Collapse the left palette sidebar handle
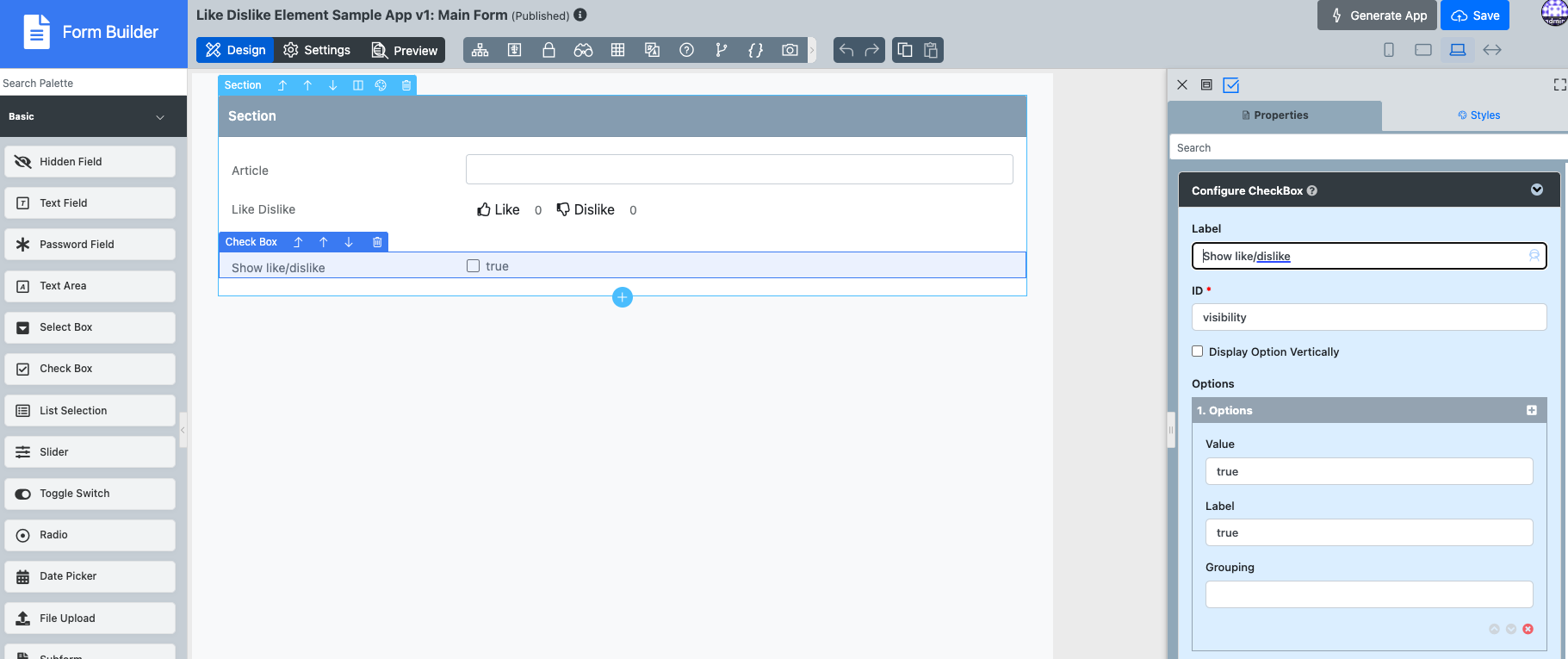1568x659 pixels. (183, 430)
